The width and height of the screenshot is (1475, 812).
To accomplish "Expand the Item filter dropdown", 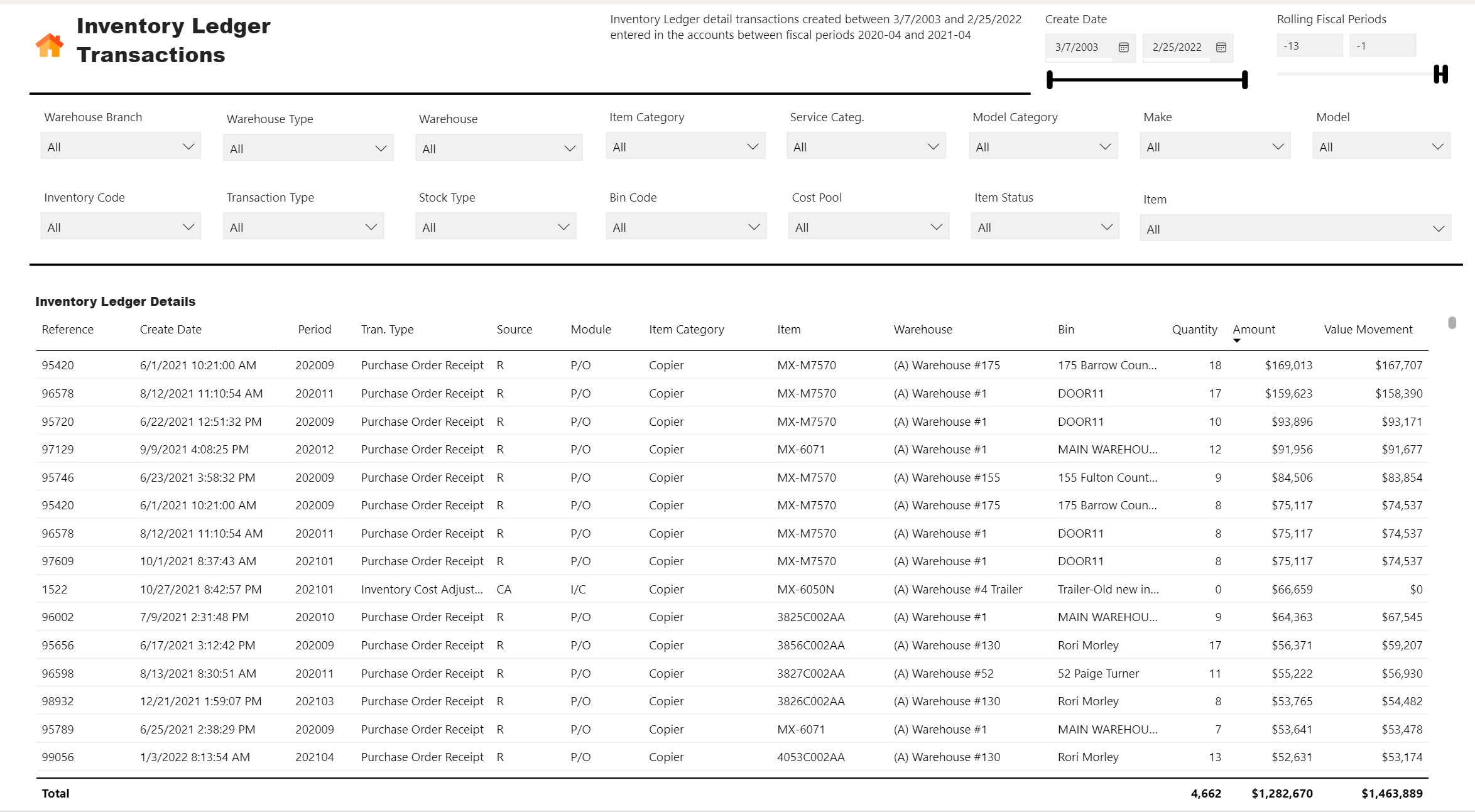I will coord(1295,229).
